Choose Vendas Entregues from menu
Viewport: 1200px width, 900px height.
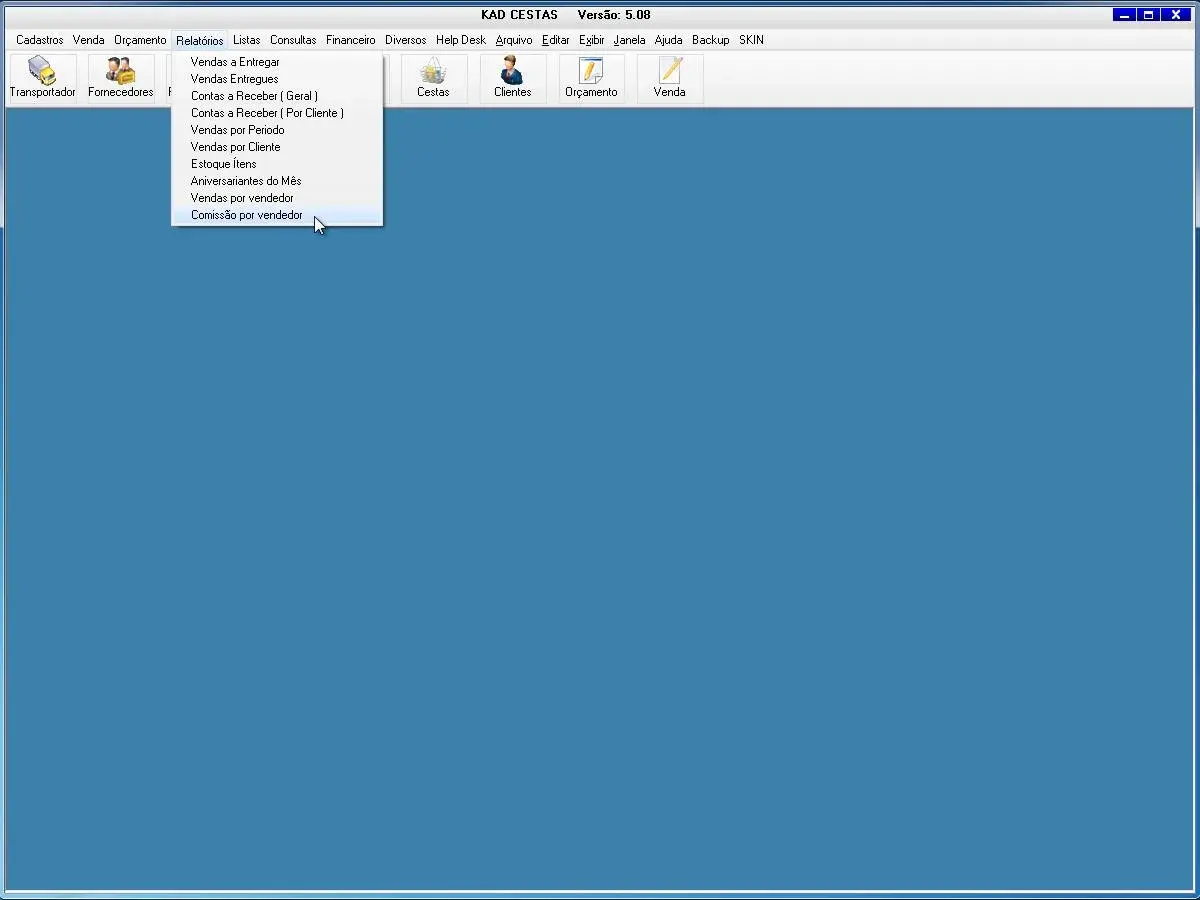pyautogui.click(x=234, y=79)
